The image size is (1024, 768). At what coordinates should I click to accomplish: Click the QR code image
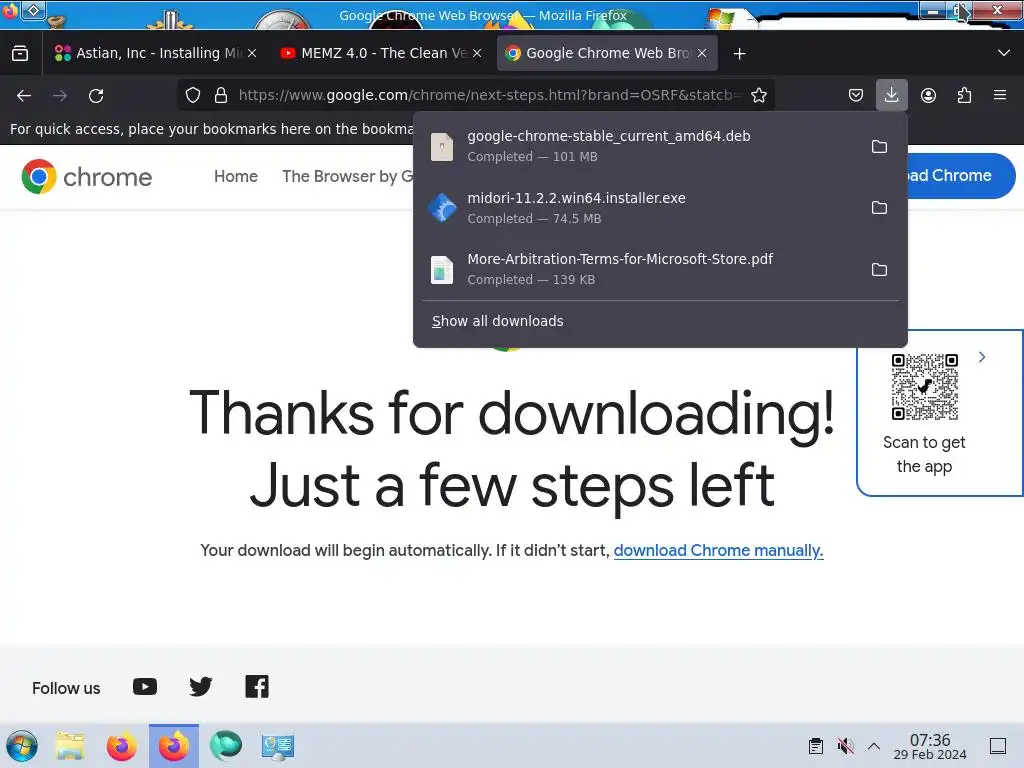(924, 387)
